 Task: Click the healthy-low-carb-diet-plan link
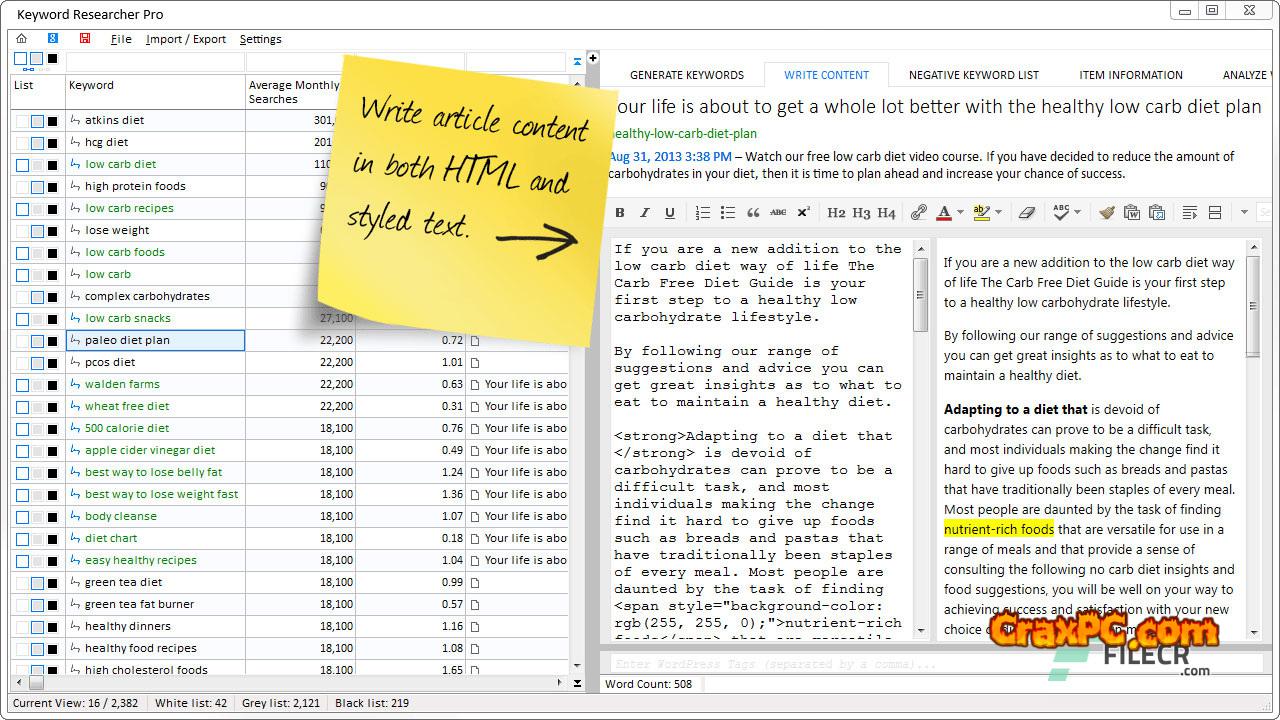tap(682, 133)
